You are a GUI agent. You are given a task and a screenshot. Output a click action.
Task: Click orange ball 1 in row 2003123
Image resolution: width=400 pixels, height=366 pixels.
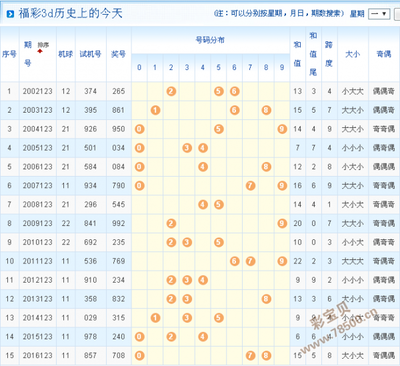pyautogui.click(x=155, y=110)
